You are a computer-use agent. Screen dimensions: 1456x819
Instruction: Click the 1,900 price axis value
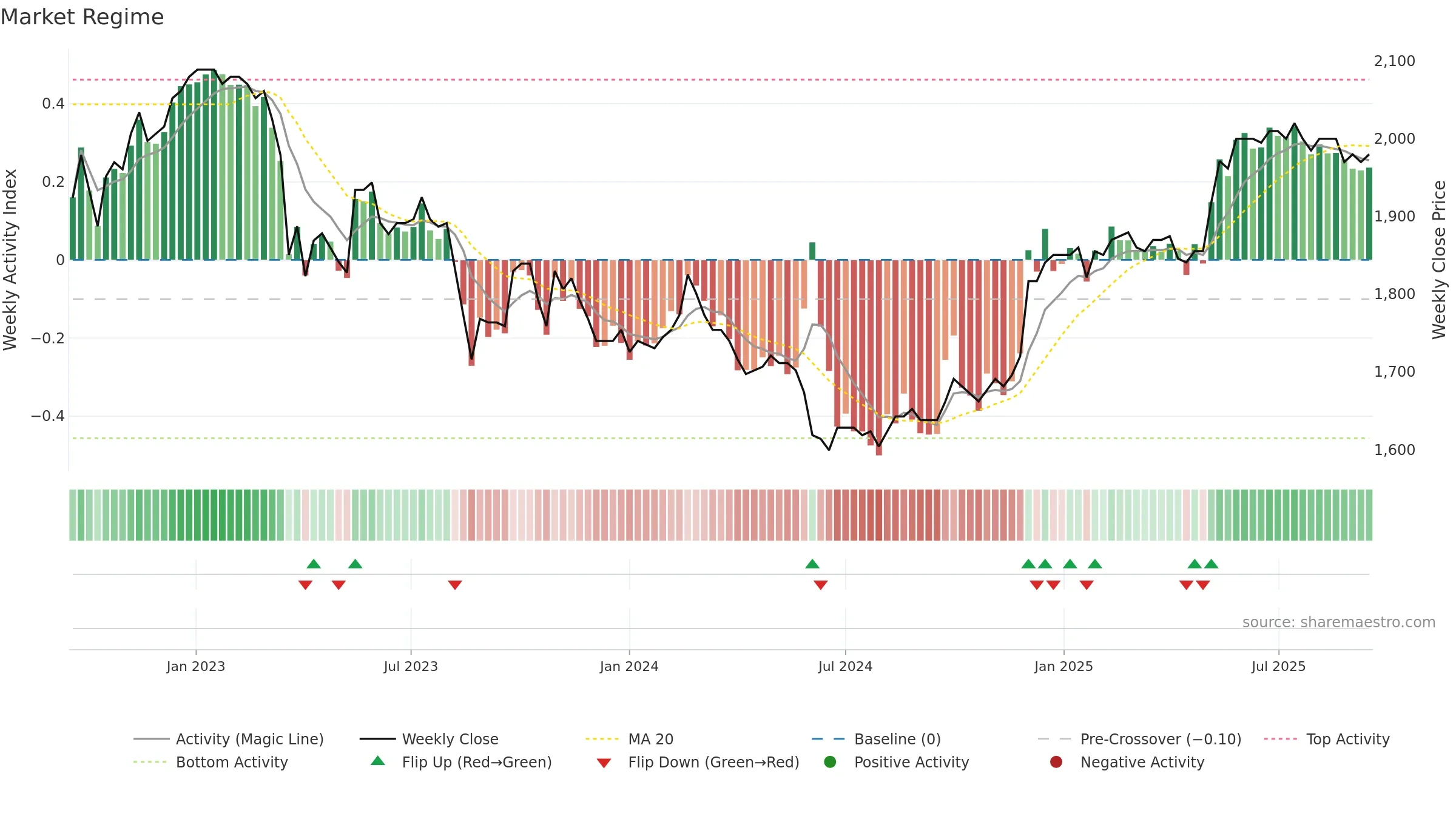pos(1395,216)
